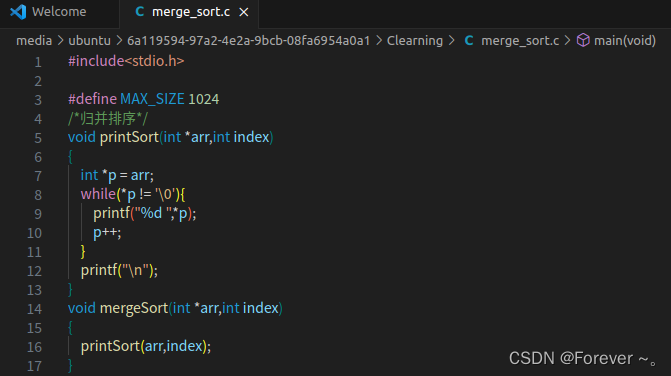
Task: Switch to the Welcome tab
Action: tap(59, 12)
